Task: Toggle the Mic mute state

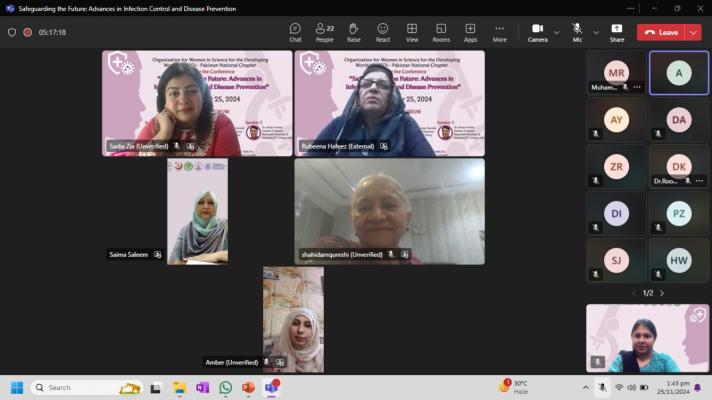Action: pyautogui.click(x=577, y=32)
